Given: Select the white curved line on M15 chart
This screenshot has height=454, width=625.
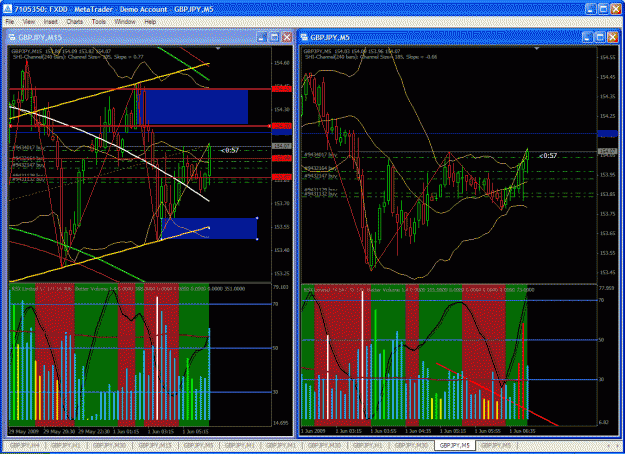Looking at the screenshot, I should (x=120, y=148).
